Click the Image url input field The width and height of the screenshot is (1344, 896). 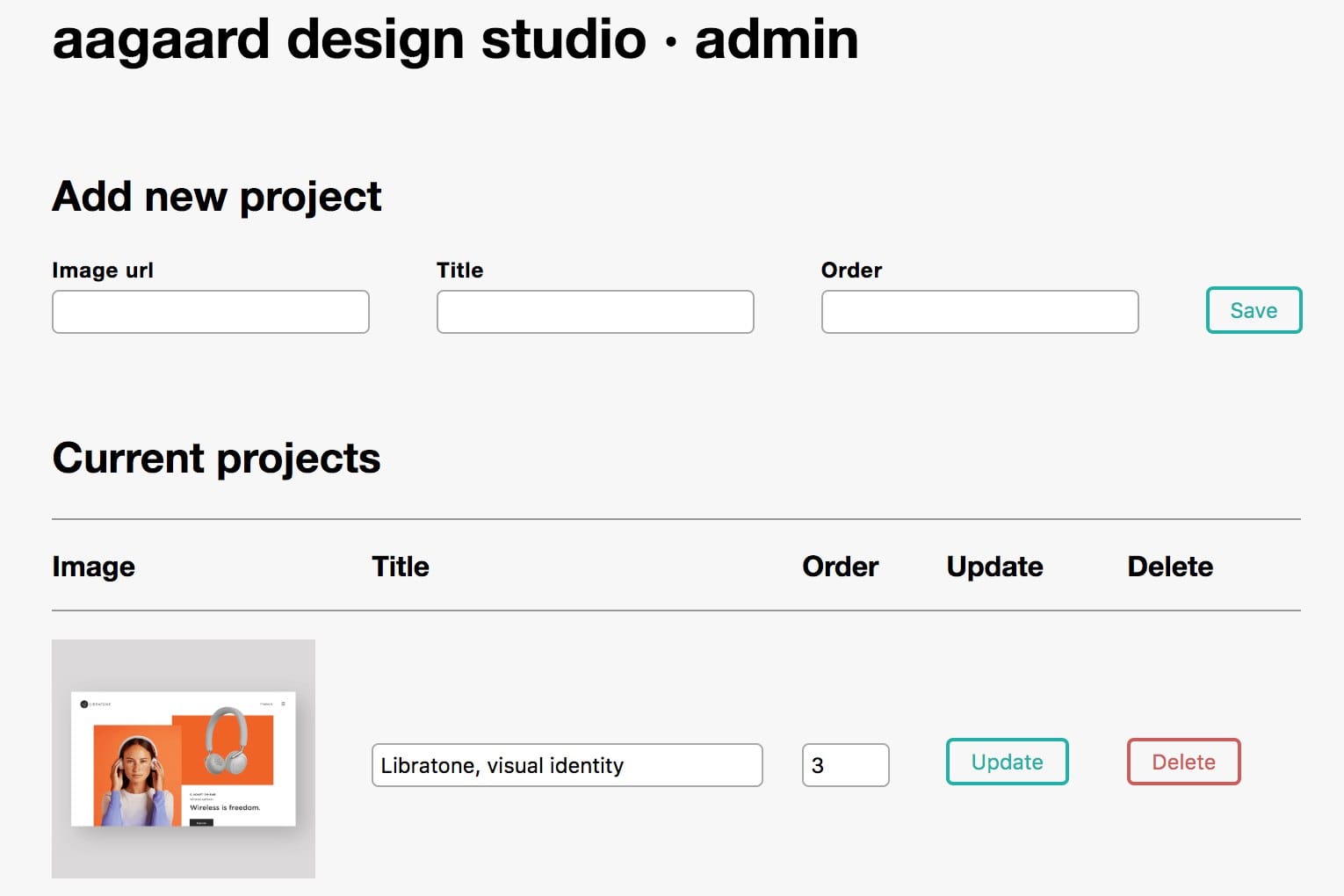pyautogui.click(x=210, y=311)
